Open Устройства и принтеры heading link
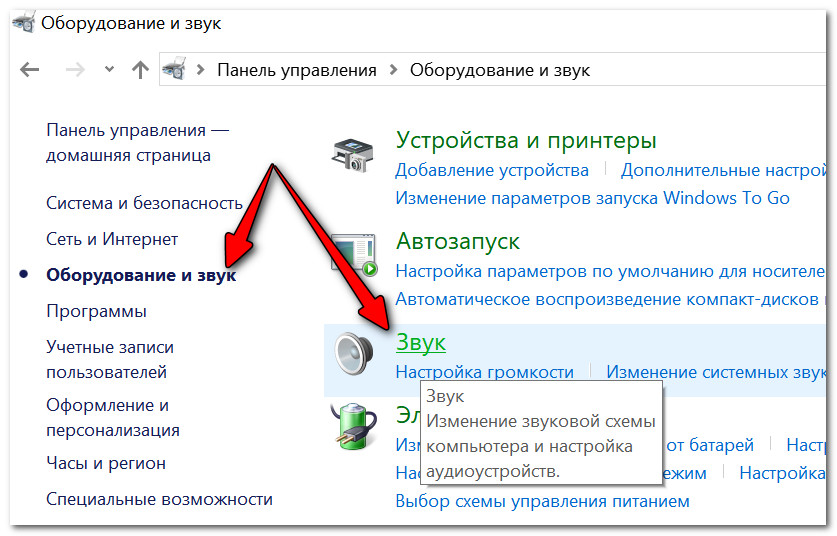 pyautogui.click(x=525, y=140)
